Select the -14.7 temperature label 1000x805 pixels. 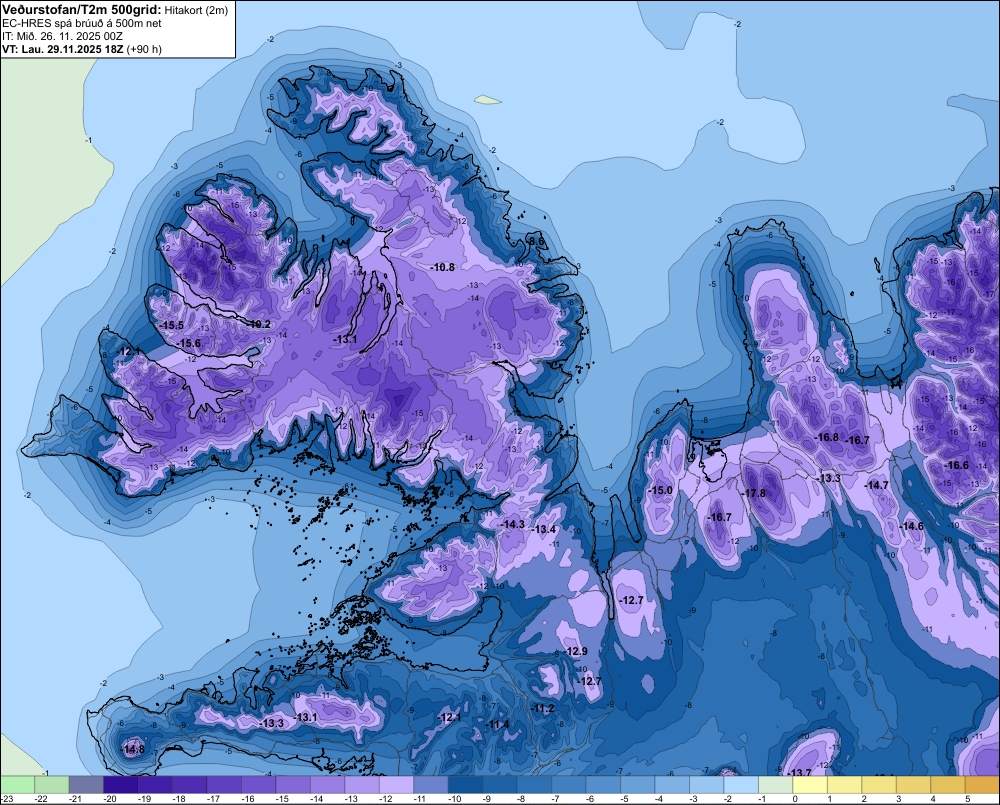click(x=877, y=485)
